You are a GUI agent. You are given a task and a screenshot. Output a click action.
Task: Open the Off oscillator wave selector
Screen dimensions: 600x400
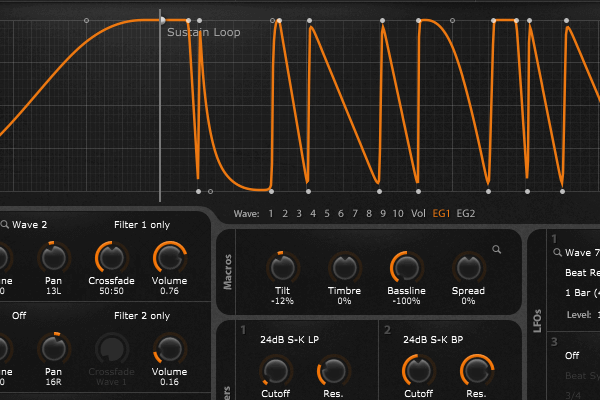pos(19,316)
